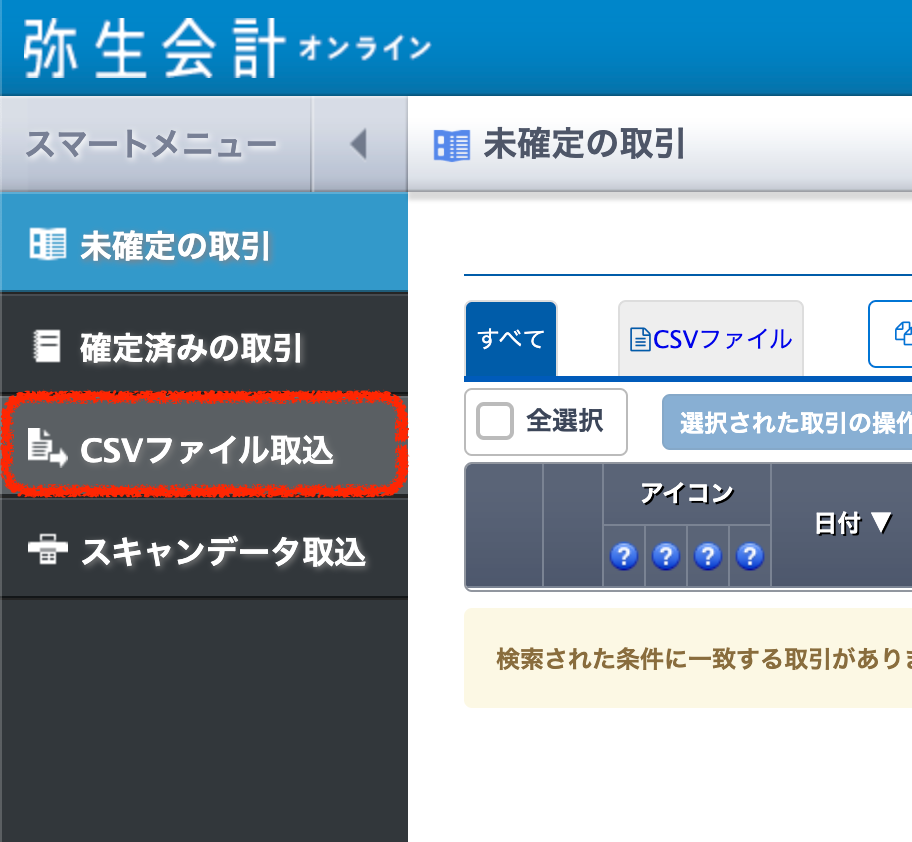Image resolution: width=912 pixels, height=842 pixels.
Task: Click the third blue question mark icon
Action: coord(707,556)
